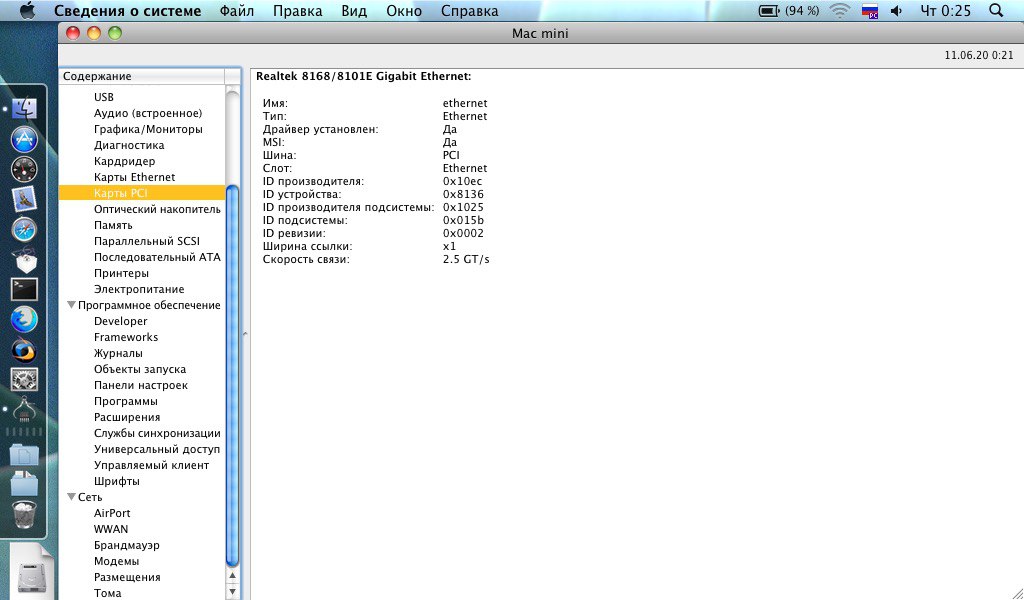Open Mail stamp icon in the Dock
Screen dimensions: 1024x600
click(25, 199)
